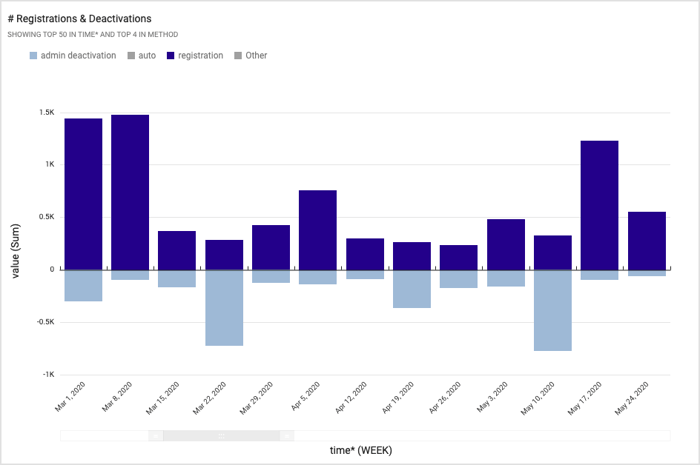Click the Mar 22, 2020 admin deactivation bar

pos(224,307)
